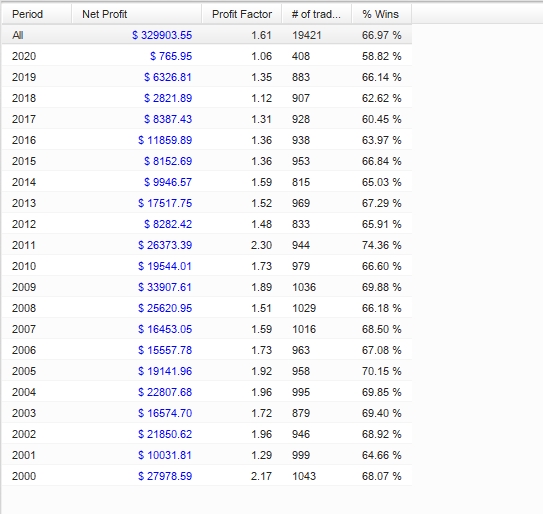Click the 2017 wins value 60.45 %

click(382, 119)
